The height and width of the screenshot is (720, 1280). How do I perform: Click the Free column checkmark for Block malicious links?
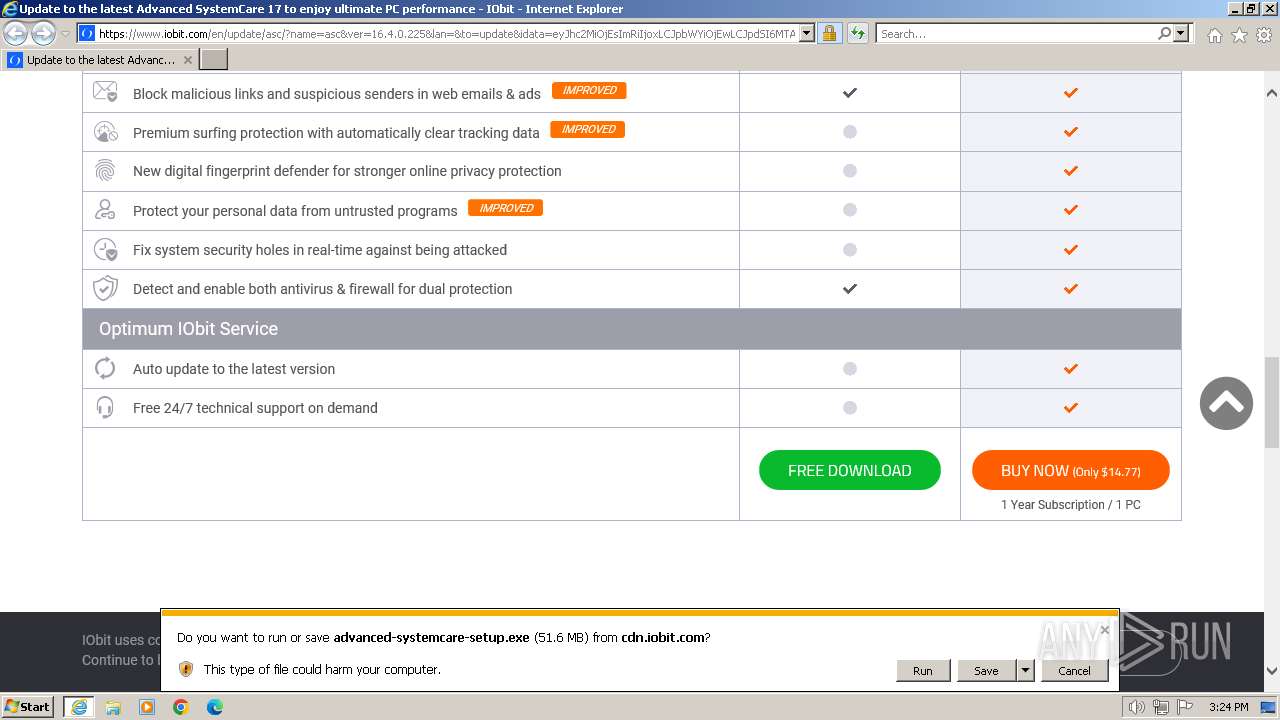click(x=850, y=92)
